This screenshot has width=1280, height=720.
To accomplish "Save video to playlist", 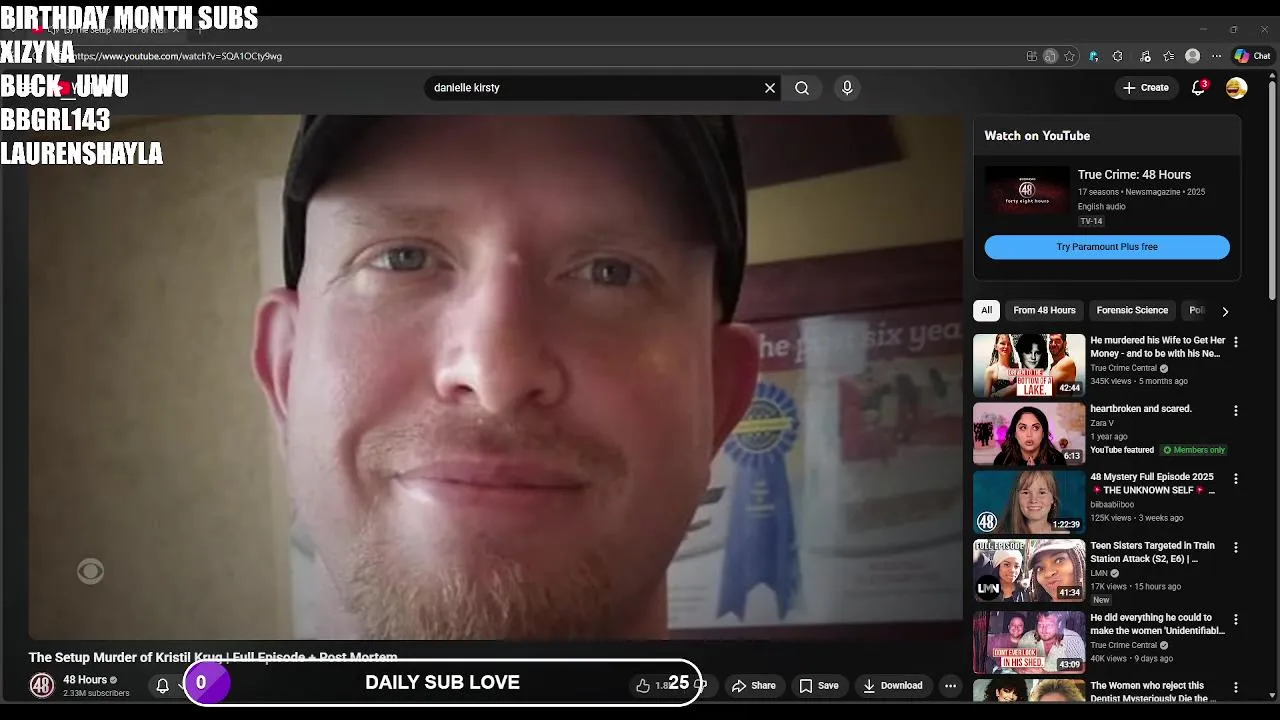I will coord(819,685).
